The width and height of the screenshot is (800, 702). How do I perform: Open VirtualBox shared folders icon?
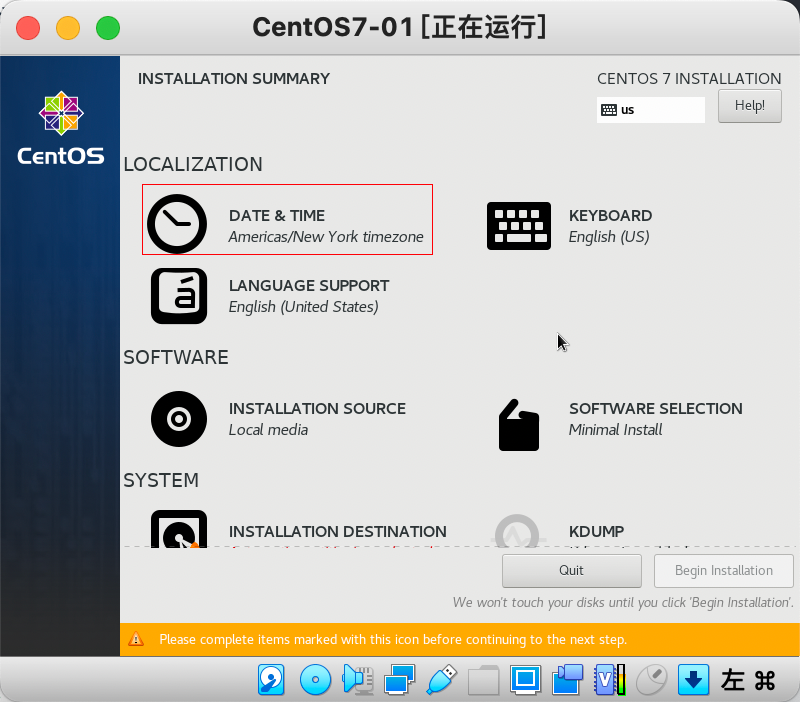(483, 681)
